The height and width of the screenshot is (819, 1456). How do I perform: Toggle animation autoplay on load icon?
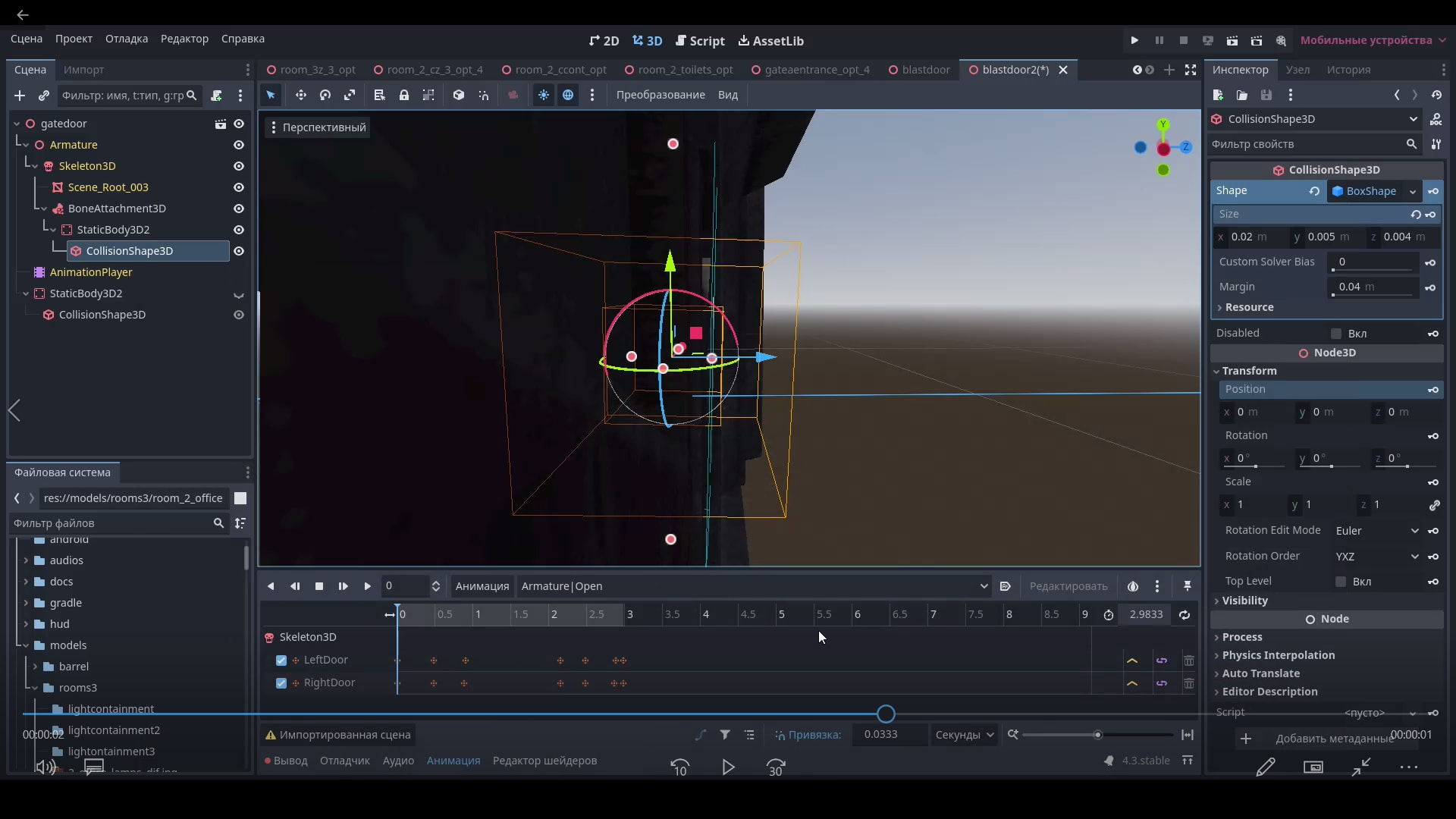(x=1005, y=586)
